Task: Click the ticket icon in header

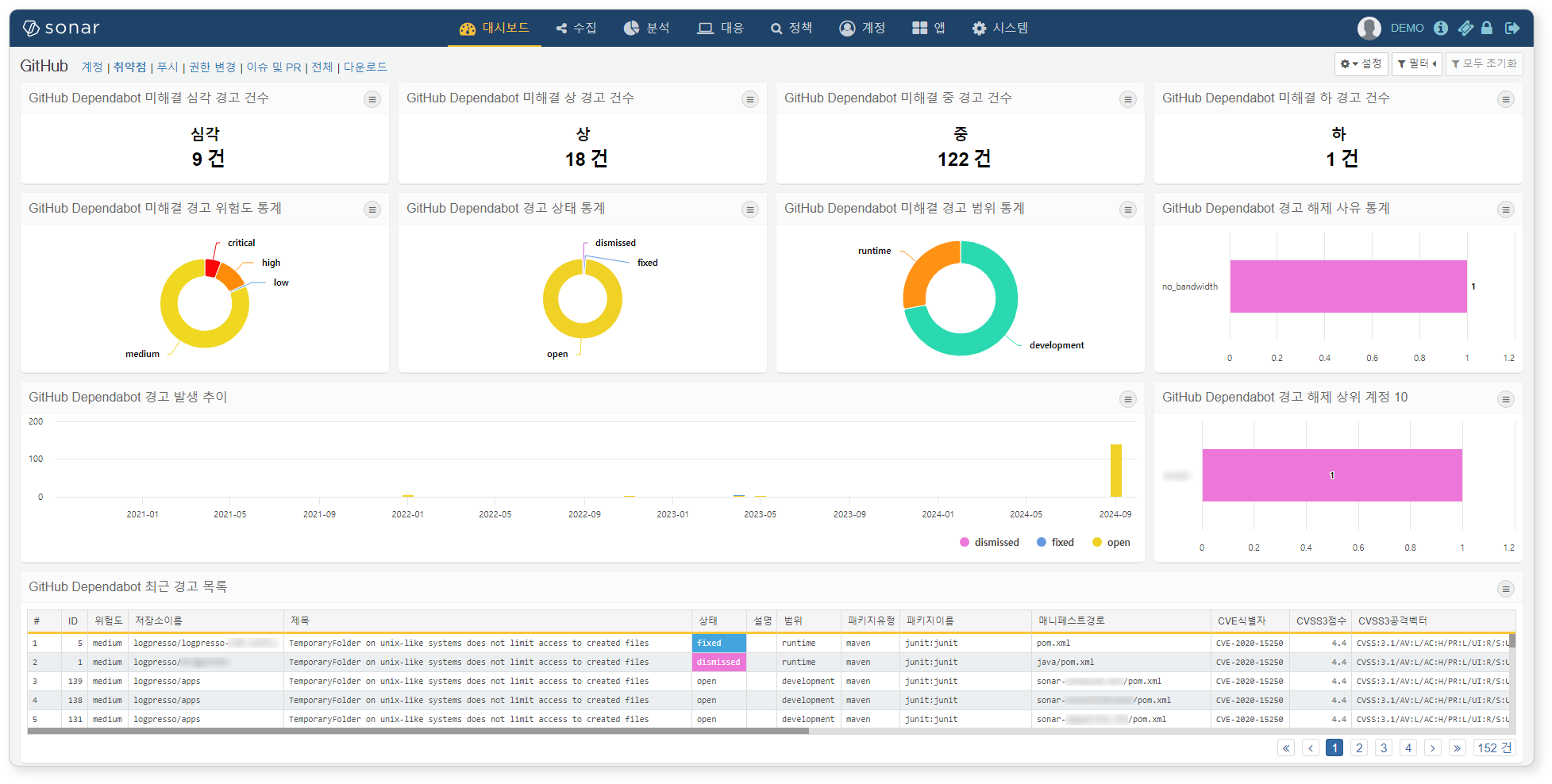Action: click(1465, 28)
